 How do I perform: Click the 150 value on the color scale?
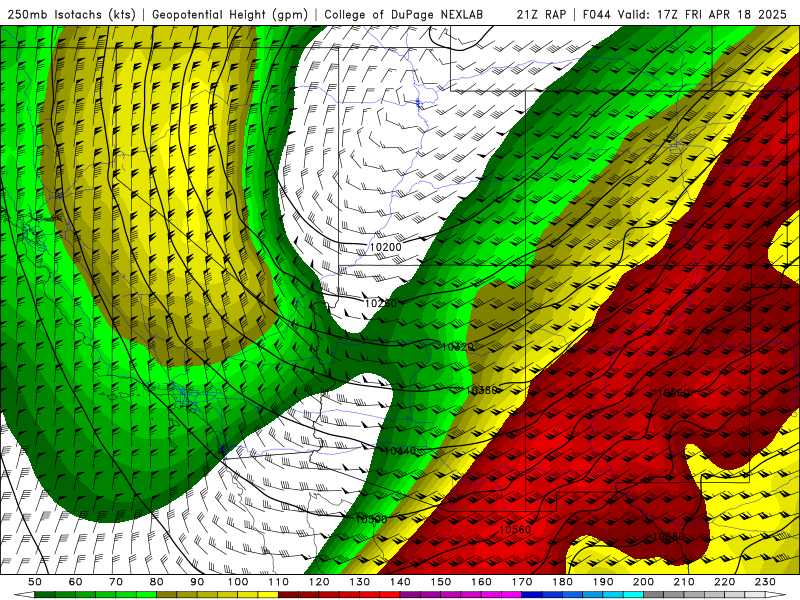tap(441, 582)
